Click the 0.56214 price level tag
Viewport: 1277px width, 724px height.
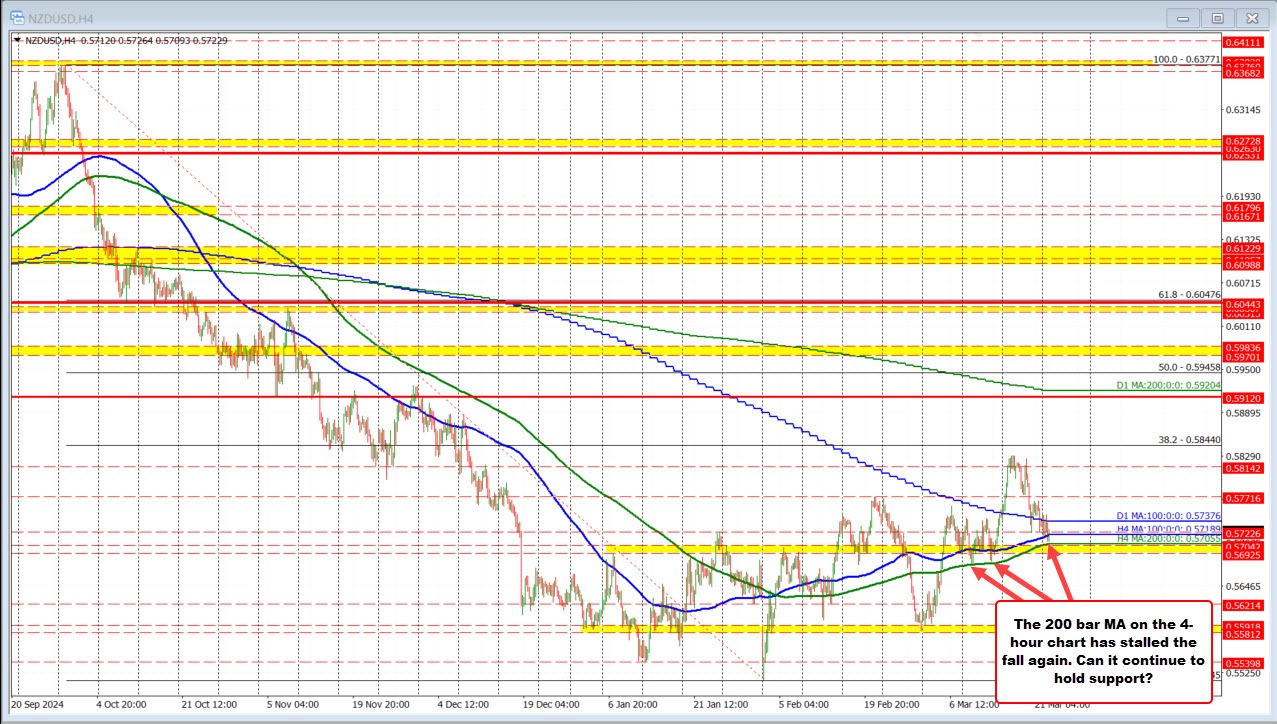pos(1243,605)
